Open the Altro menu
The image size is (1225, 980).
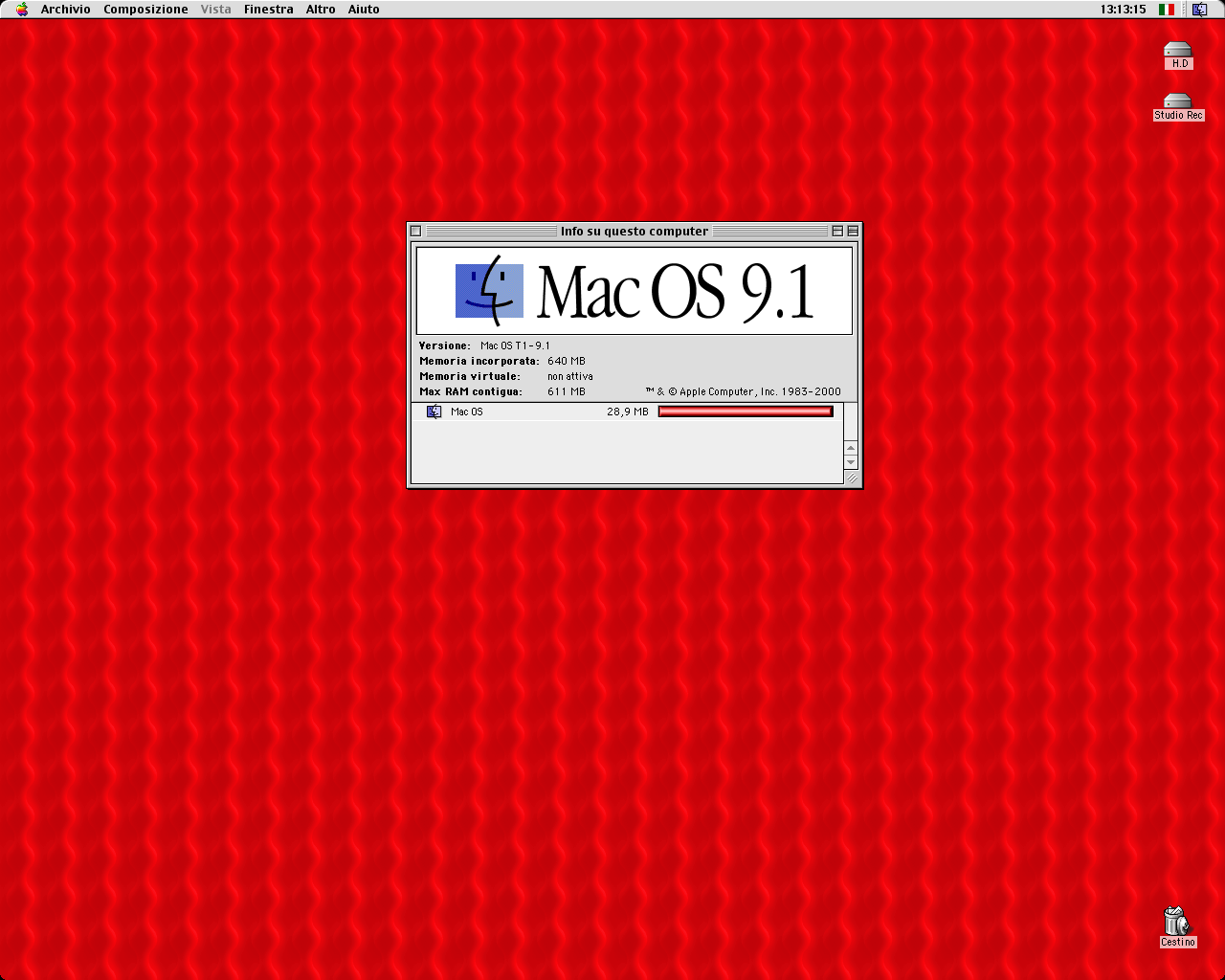[x=321, y=10]
